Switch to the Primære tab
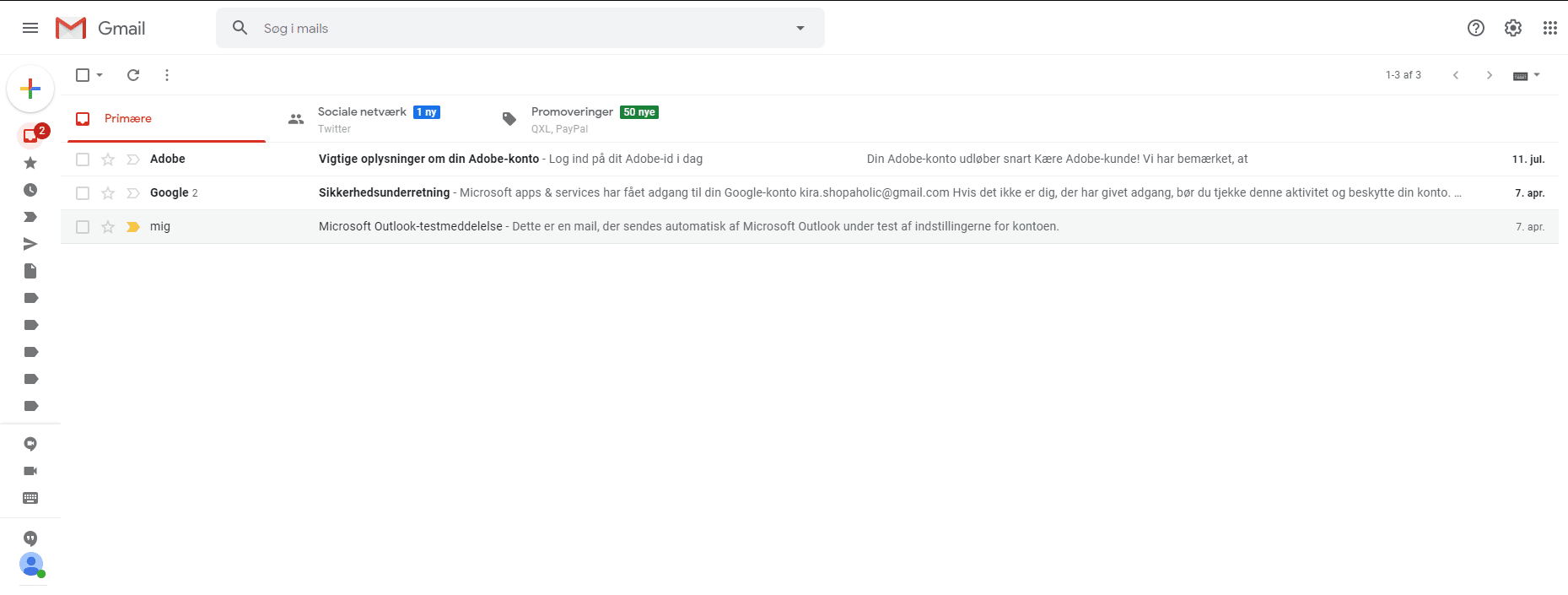The width and height of the screenshot is (1568, 595). (x=167, y=119)
